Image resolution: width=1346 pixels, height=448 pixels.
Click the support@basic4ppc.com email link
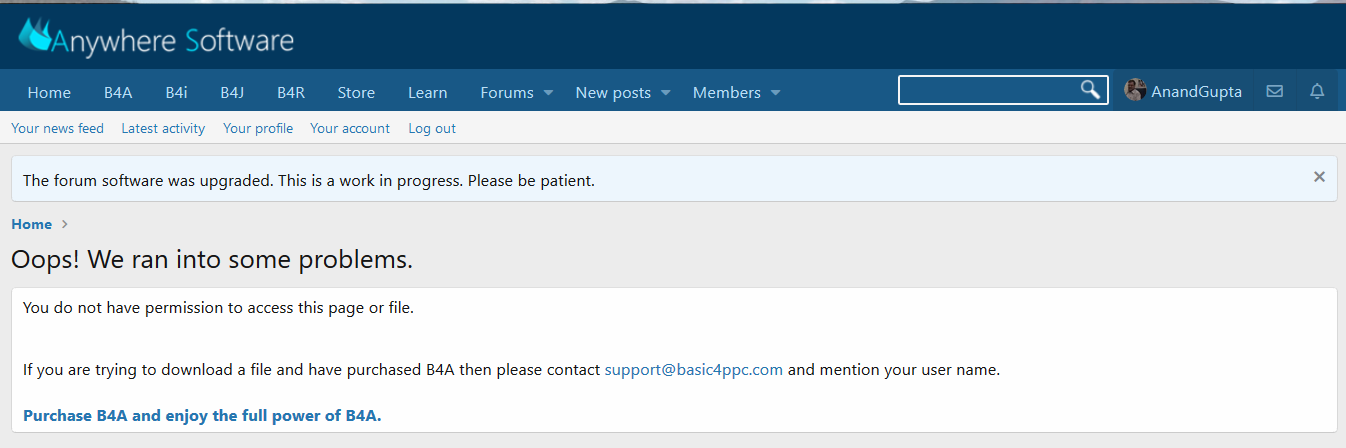point(693,370)
